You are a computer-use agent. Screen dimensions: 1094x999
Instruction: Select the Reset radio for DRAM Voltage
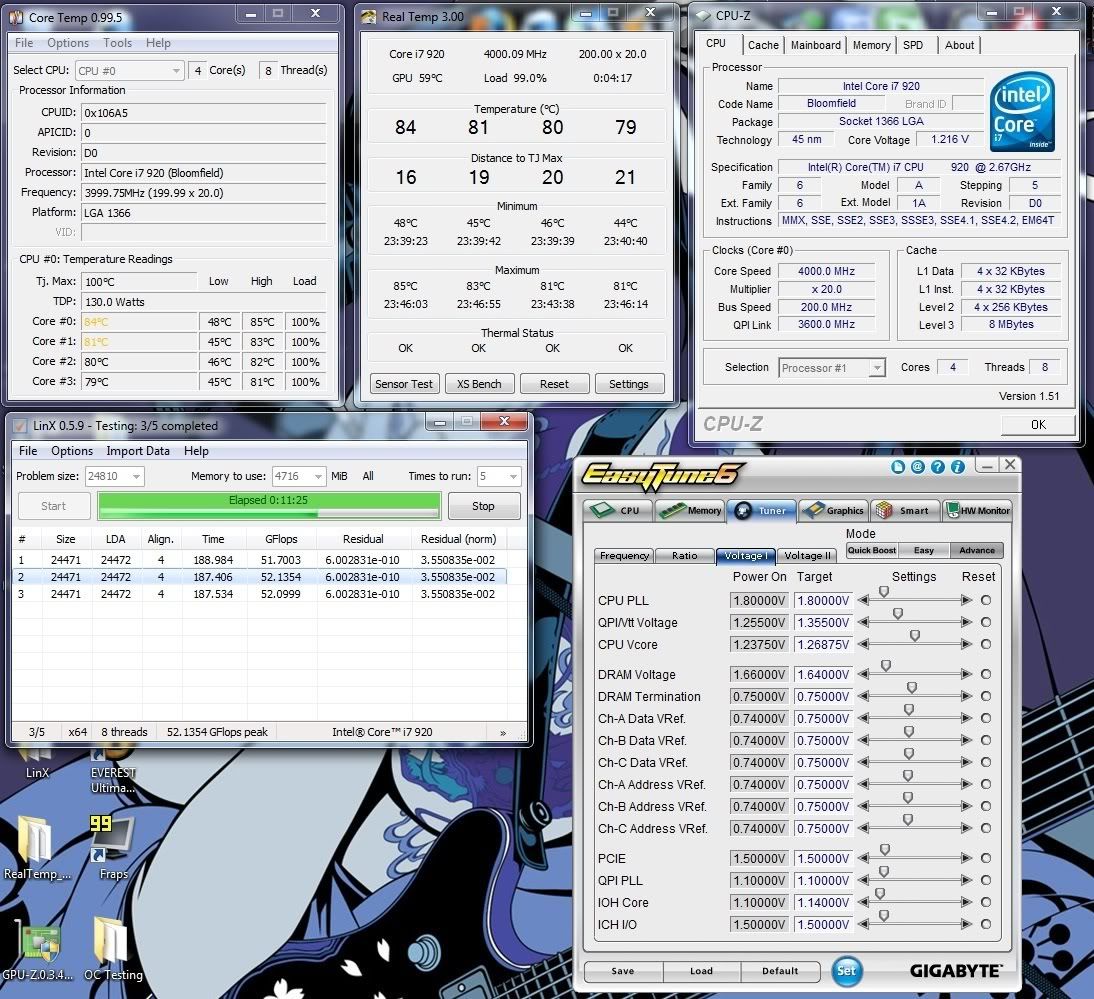pos(986,674)
